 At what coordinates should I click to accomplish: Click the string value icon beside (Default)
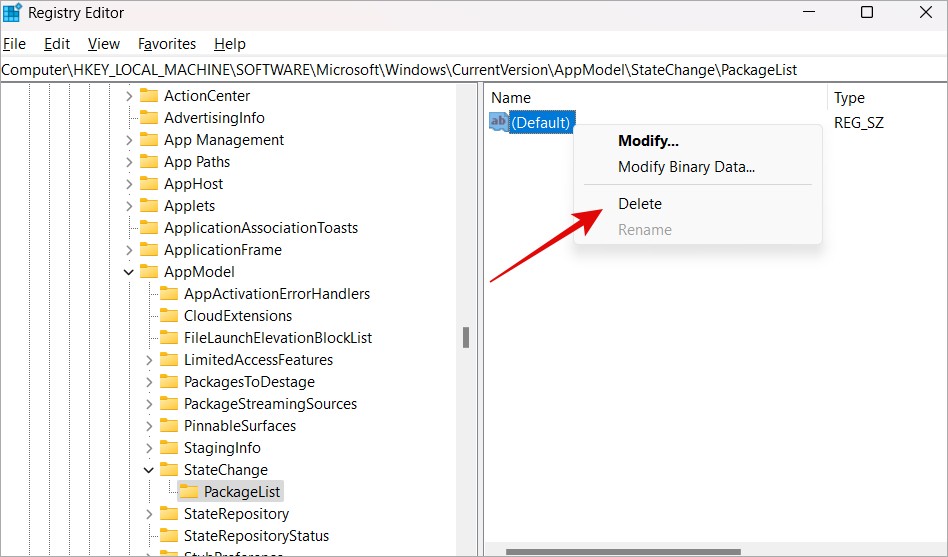(498, 122)
